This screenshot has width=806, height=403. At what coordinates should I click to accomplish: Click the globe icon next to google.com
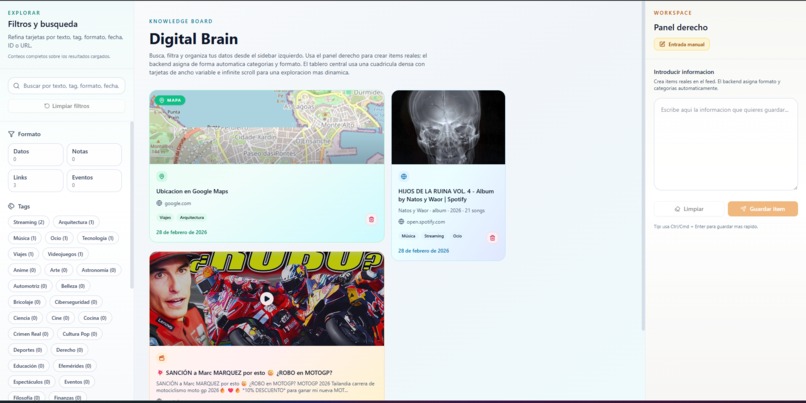pyautogui.click(x=159, y=204)
